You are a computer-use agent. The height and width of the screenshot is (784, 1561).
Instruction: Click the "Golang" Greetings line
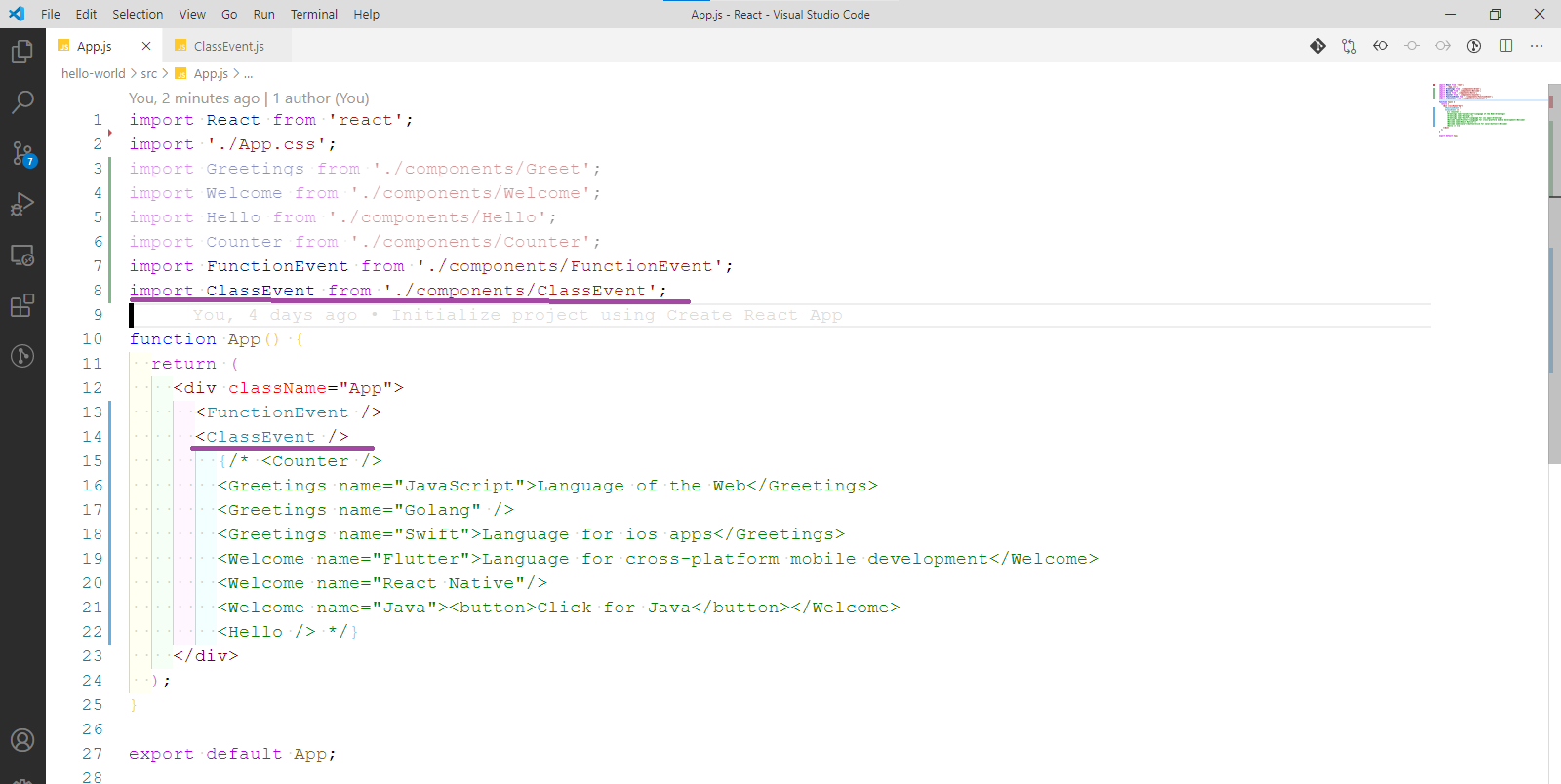tap(365, 510)
